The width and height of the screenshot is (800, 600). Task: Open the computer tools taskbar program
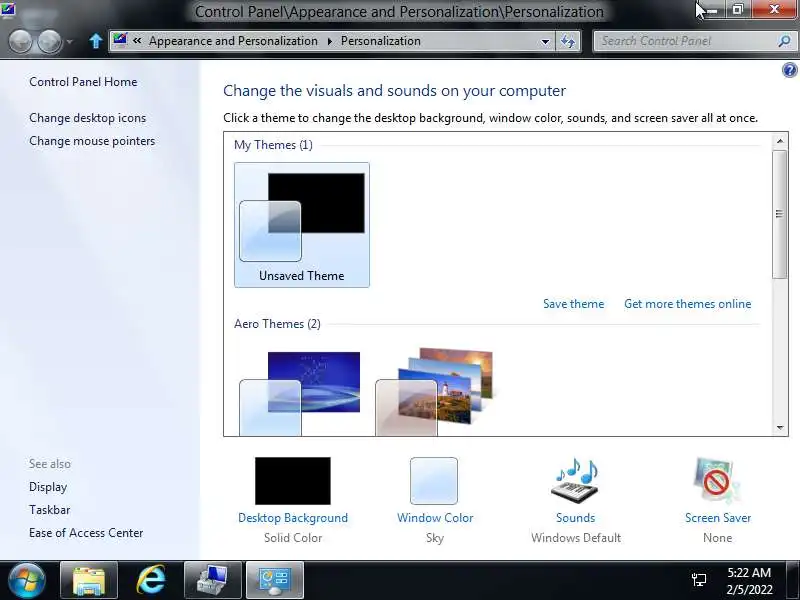click(x=212, y=581)
